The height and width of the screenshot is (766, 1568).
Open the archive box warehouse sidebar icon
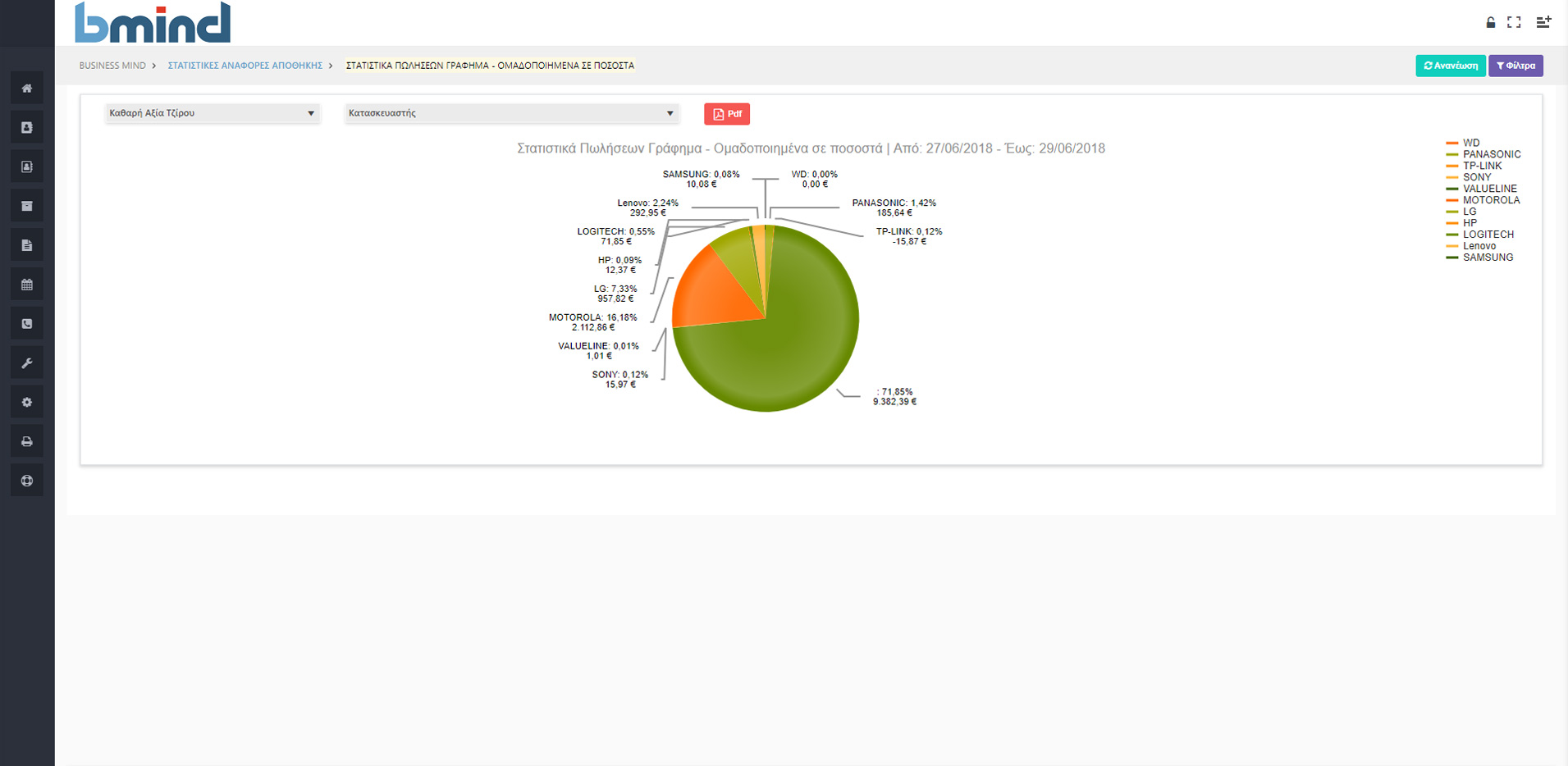point(27,206)
